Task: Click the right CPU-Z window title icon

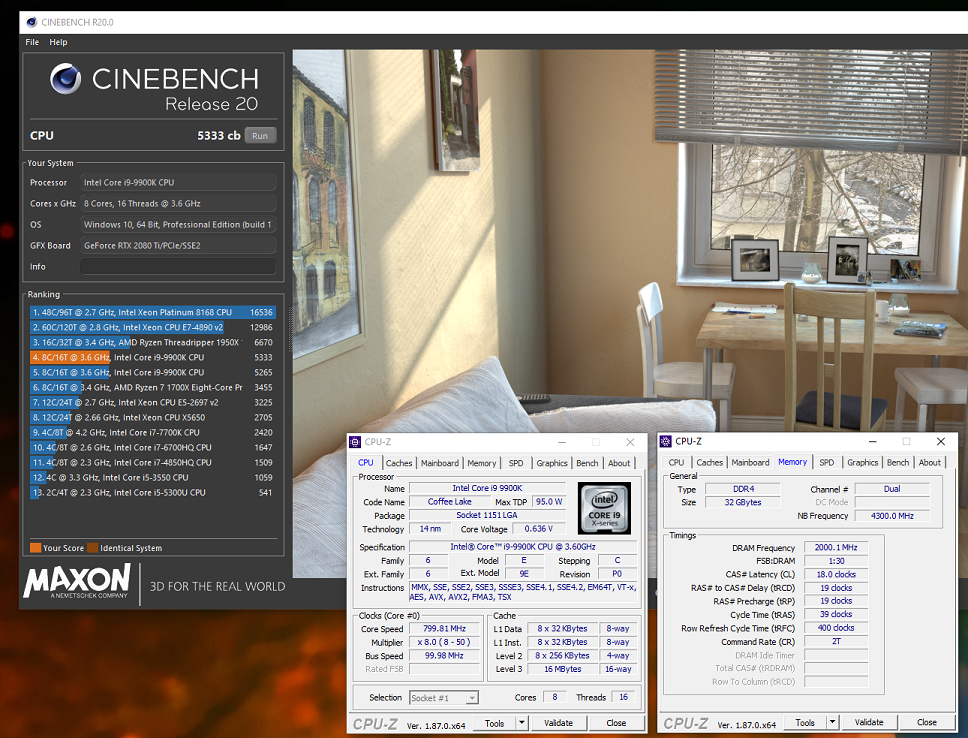Action: pyautogui.click(x=666, y=441)
